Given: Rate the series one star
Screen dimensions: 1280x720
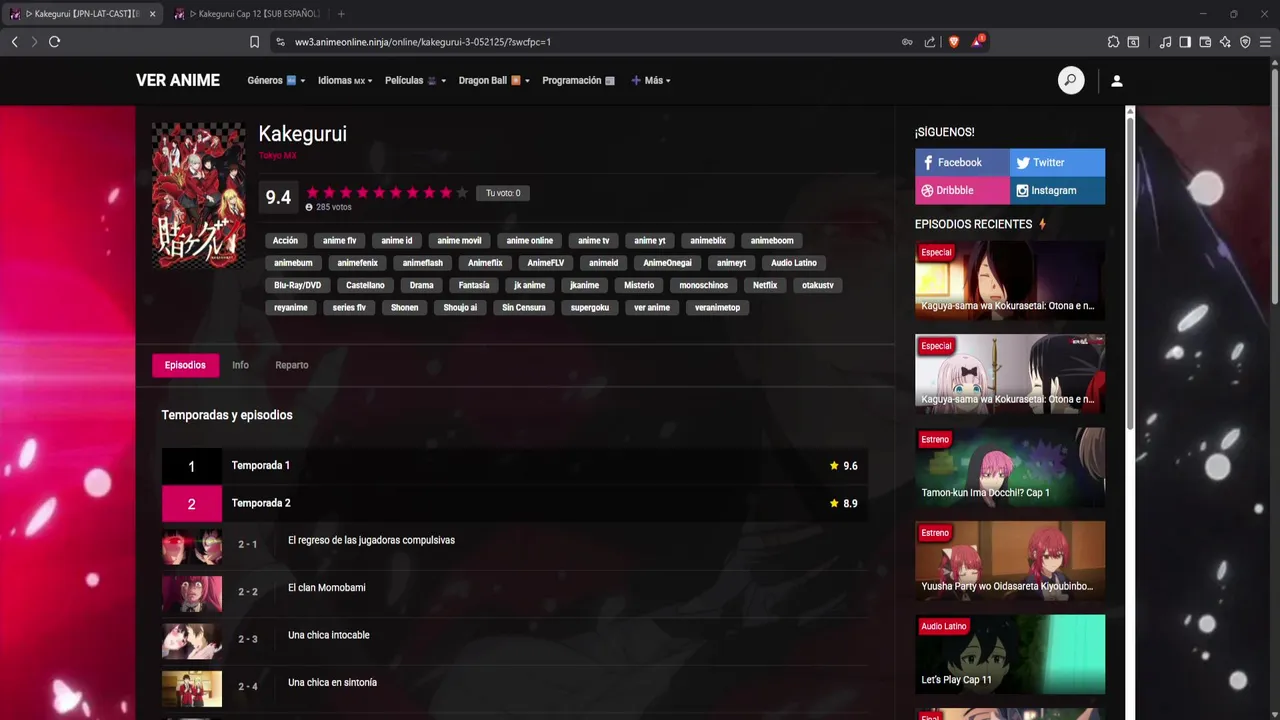Looking at the screenshot, I should click(313, 193).
